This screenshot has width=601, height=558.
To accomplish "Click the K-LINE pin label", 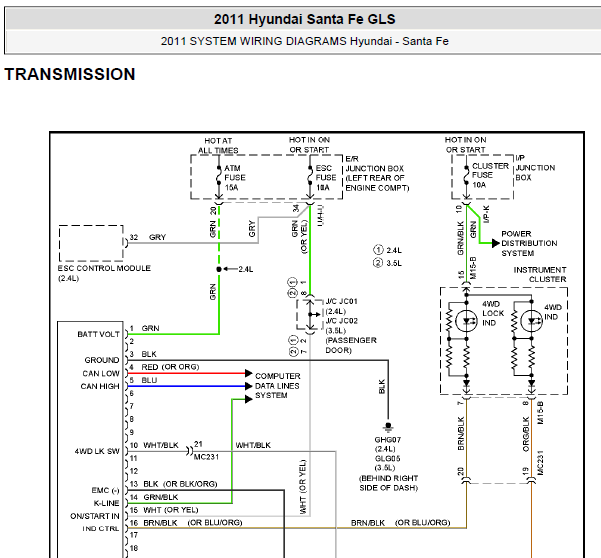I will (107, 503).
